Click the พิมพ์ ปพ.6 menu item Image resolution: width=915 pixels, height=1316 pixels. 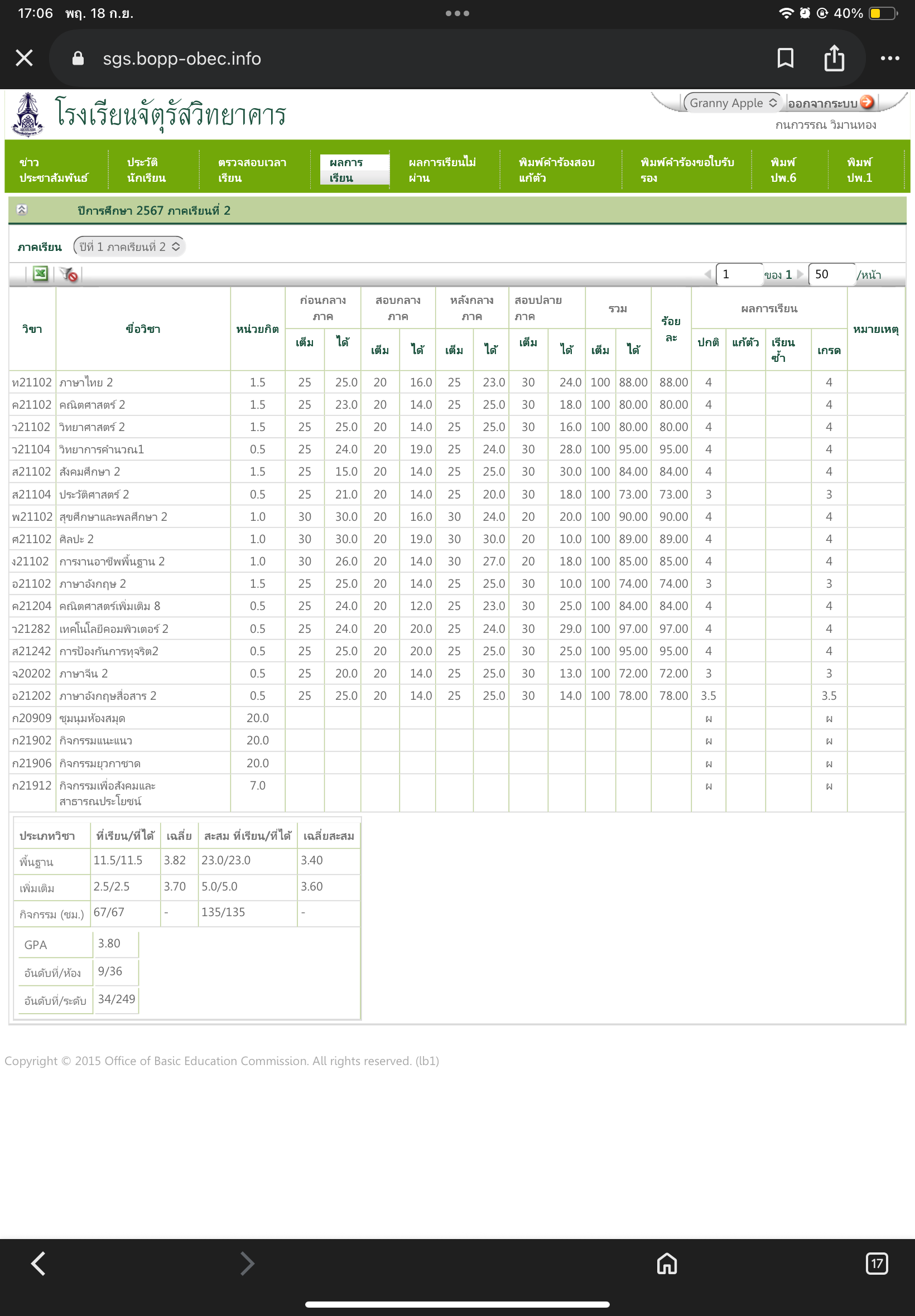click(783, 170)
